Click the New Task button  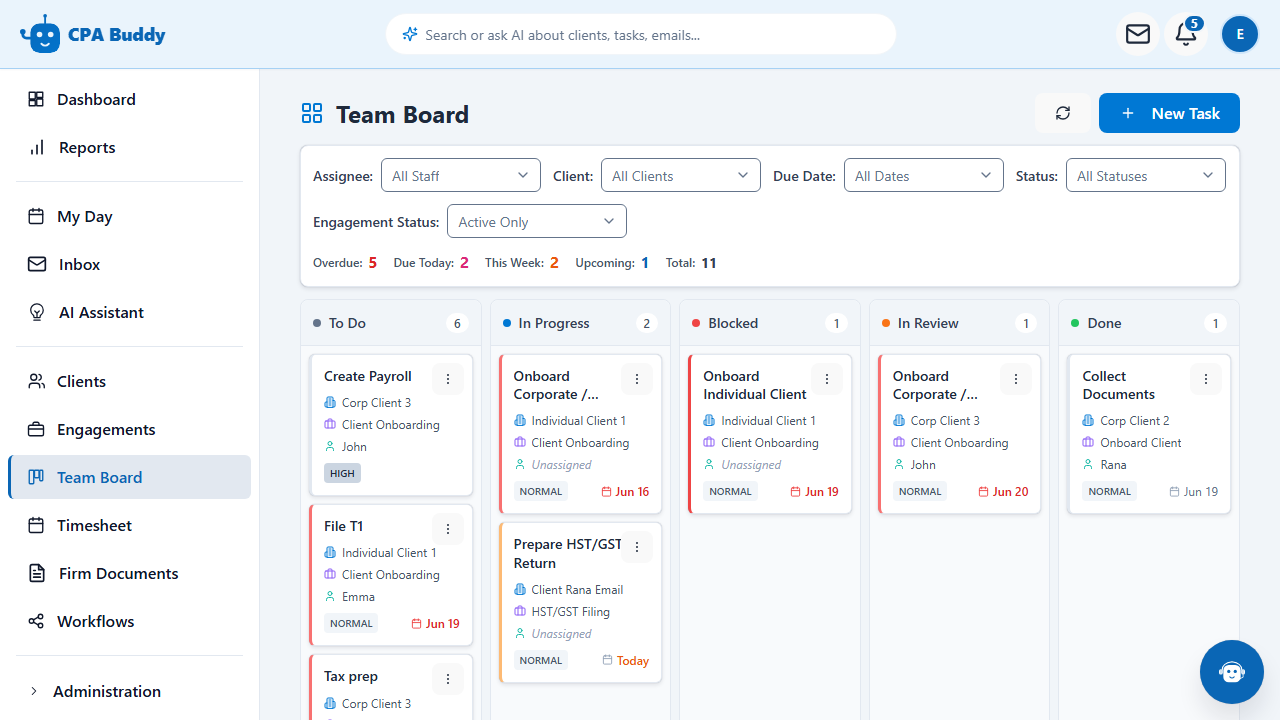1169,113
